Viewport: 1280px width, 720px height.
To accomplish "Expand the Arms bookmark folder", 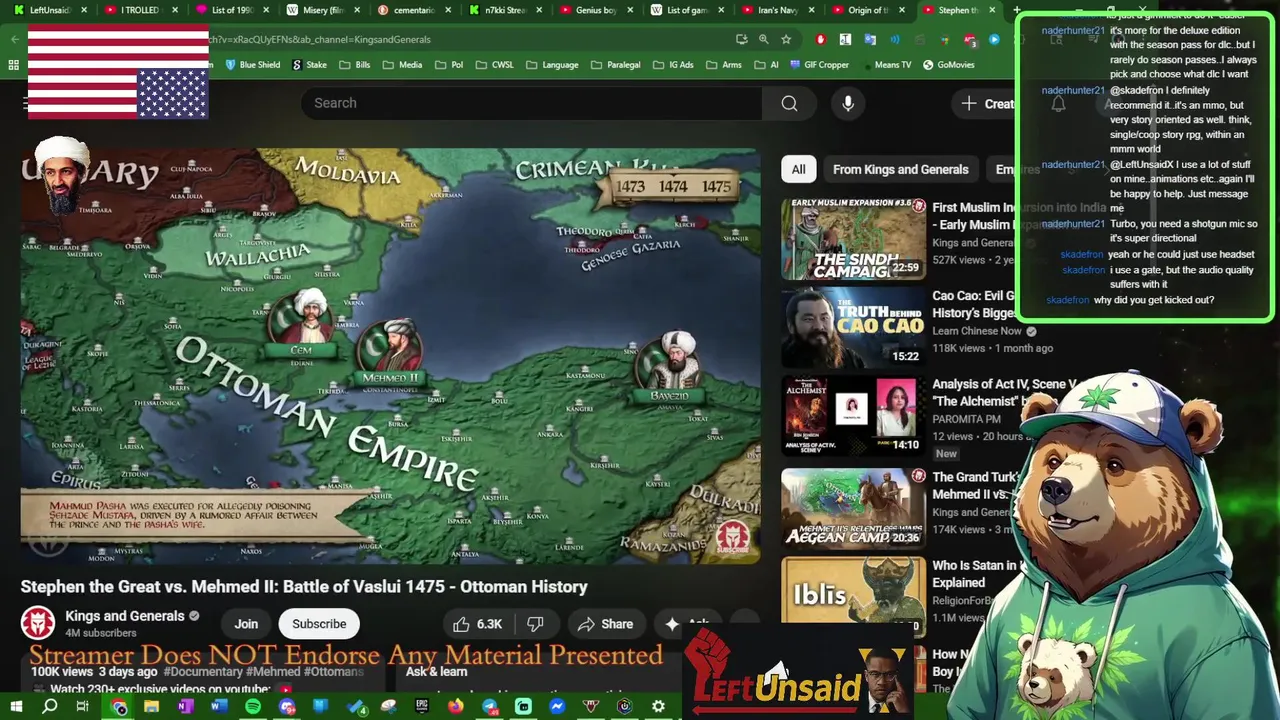I will point(723,65).
